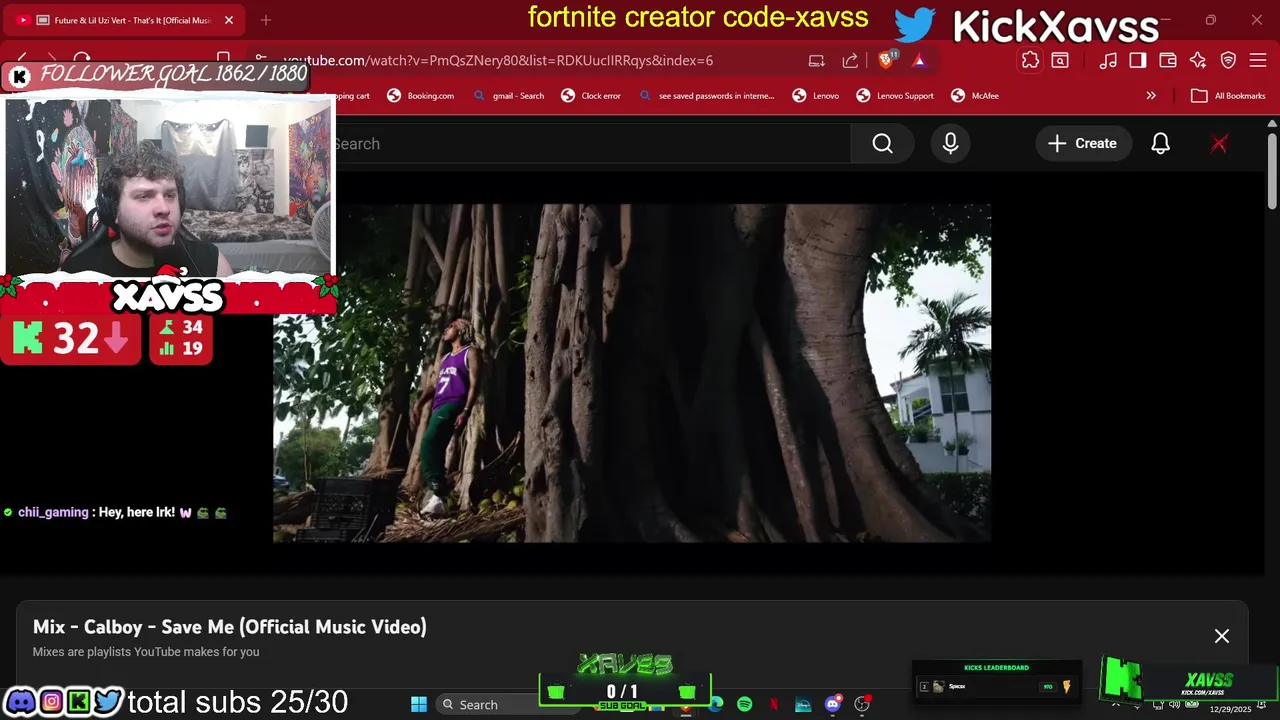Open Discord from the taskbar
1280x720 pixels.
click(833, 705)
